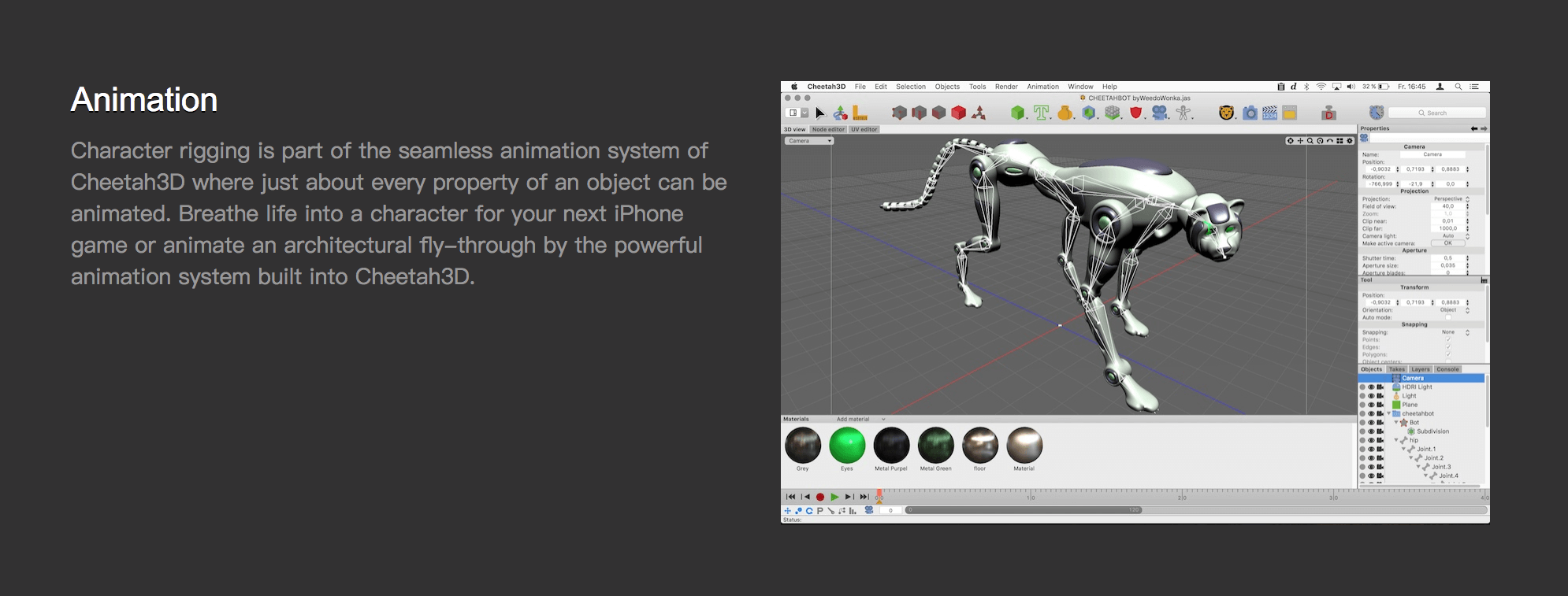Click the clapperboard render animation icon
The image size is (1568, 596).
[1269, 113]
